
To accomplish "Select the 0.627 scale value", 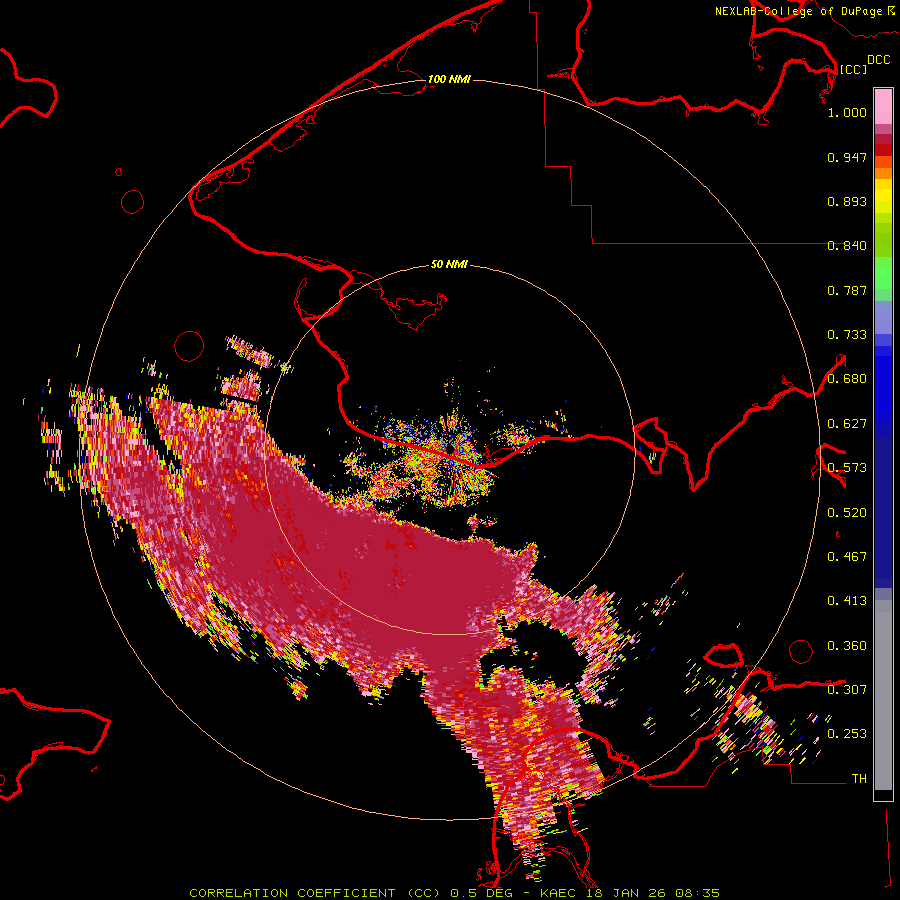I will click(847, 424).
